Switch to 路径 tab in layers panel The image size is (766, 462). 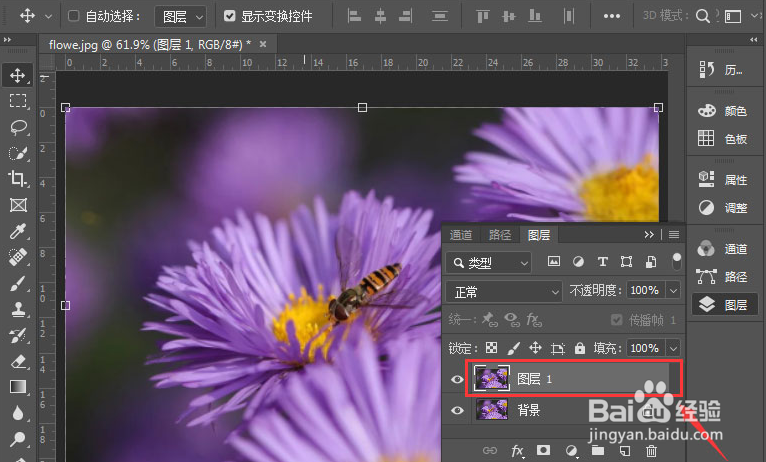point(500,235)
